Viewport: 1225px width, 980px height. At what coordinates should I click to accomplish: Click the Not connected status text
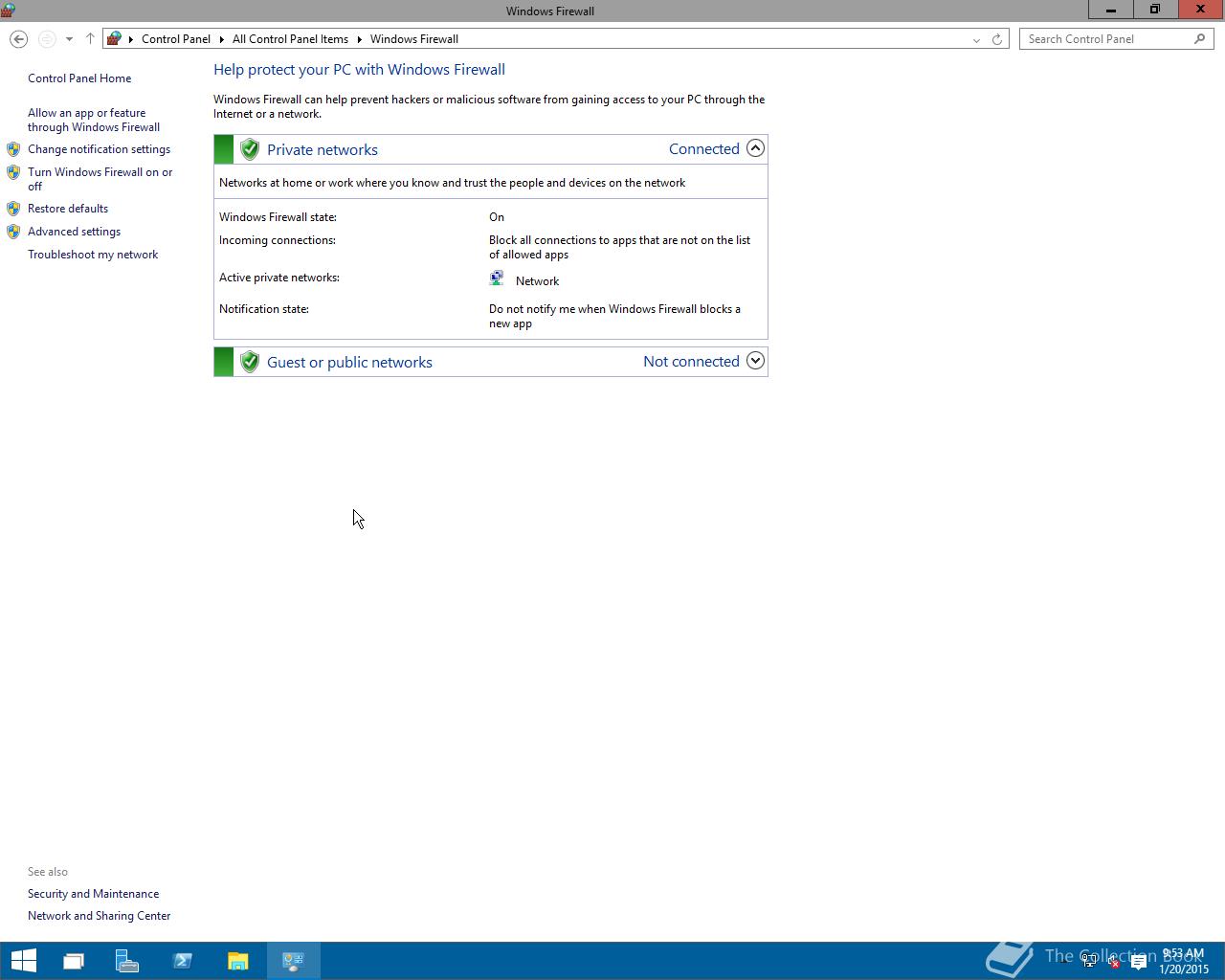[691, 361]
